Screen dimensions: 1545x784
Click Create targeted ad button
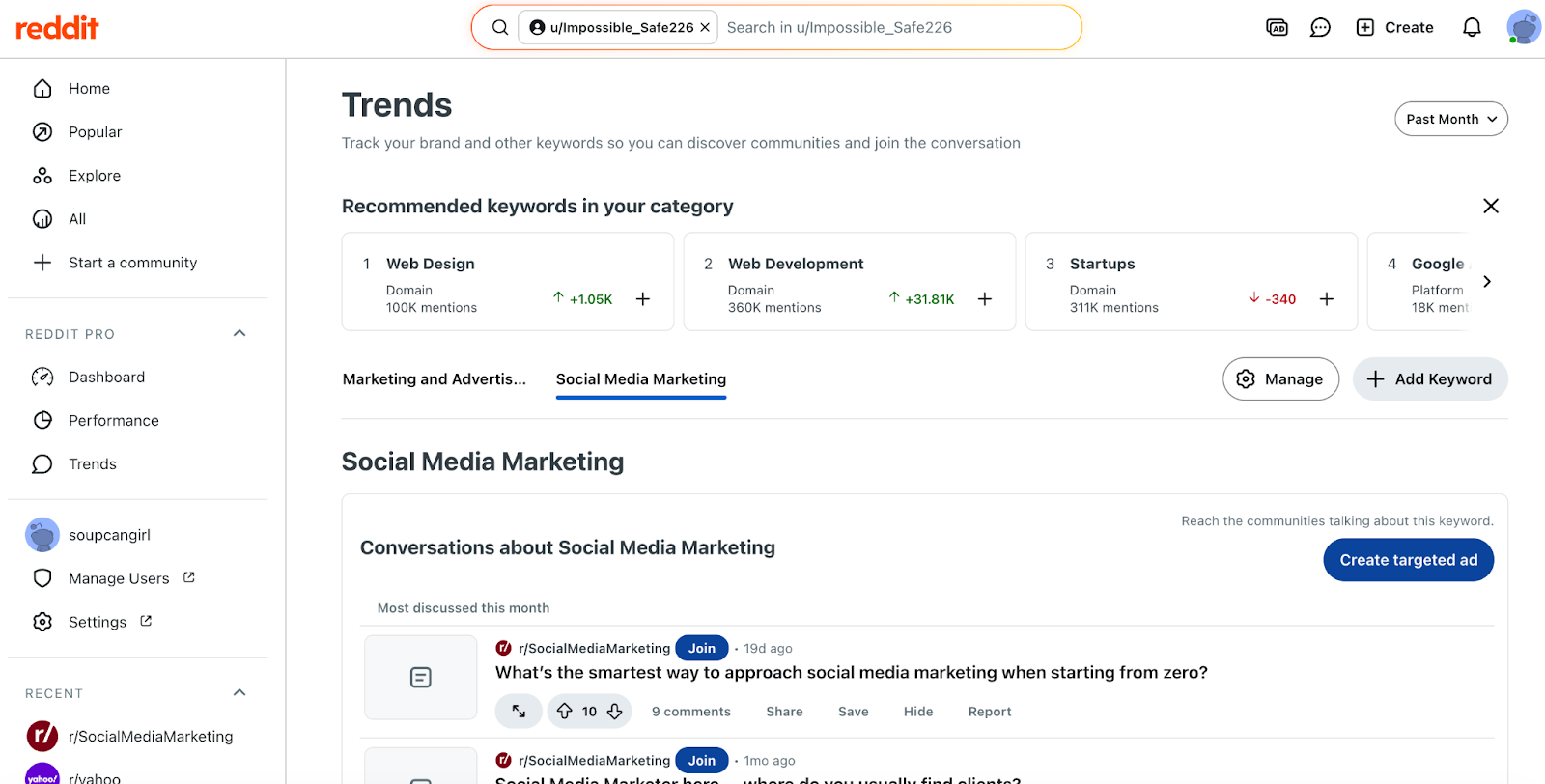click(1408, 560)
